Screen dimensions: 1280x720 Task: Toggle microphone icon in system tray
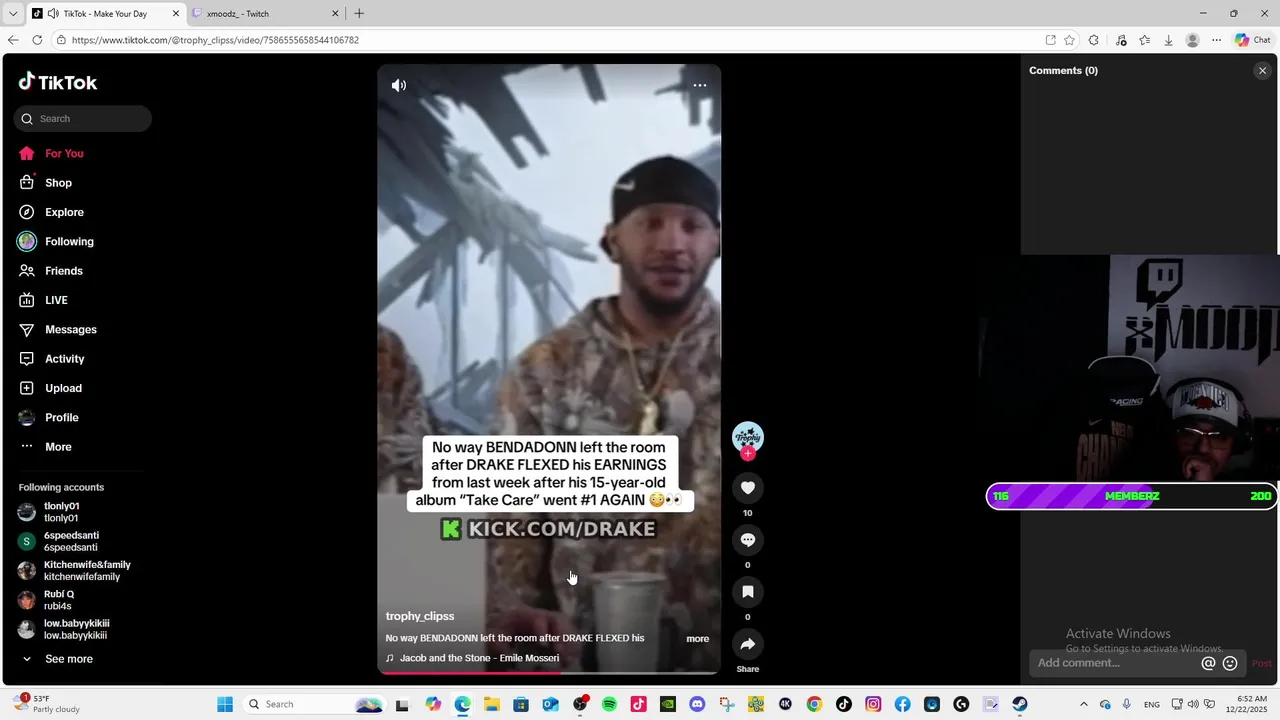pyautogui.click(x=1127, y=704)
